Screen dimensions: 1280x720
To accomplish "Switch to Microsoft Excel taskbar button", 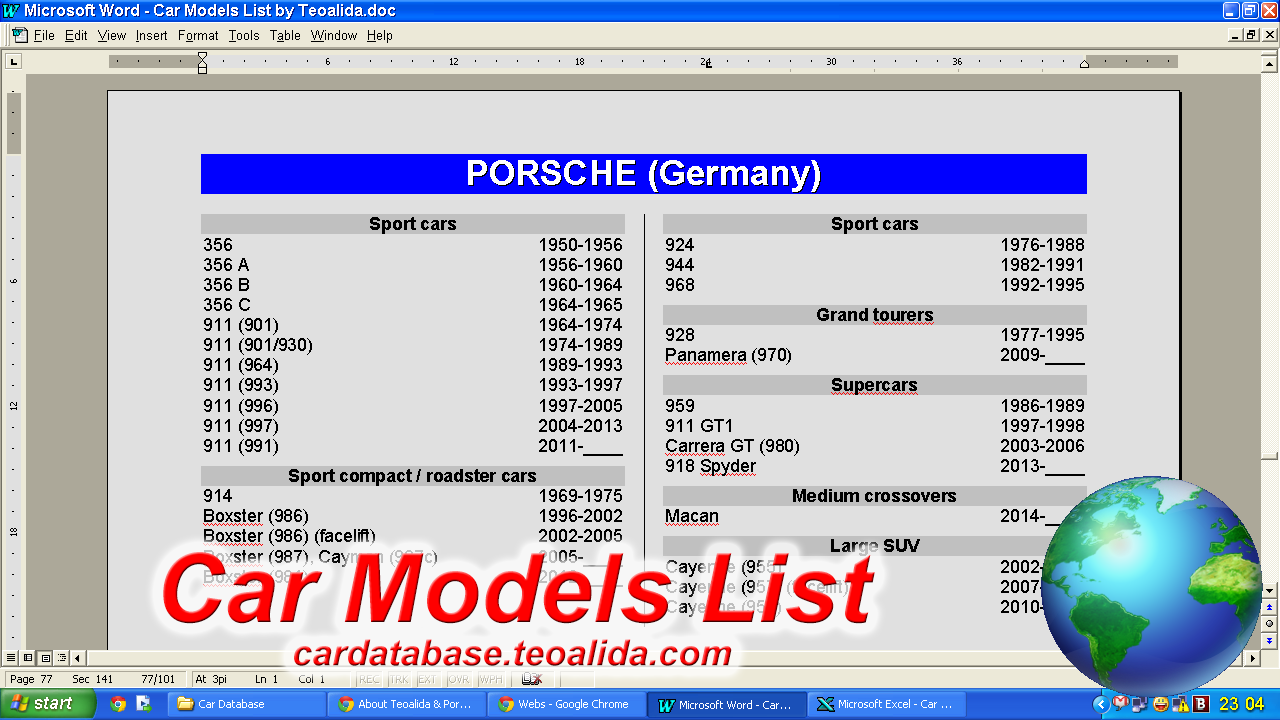I will (x=887, y=704).
